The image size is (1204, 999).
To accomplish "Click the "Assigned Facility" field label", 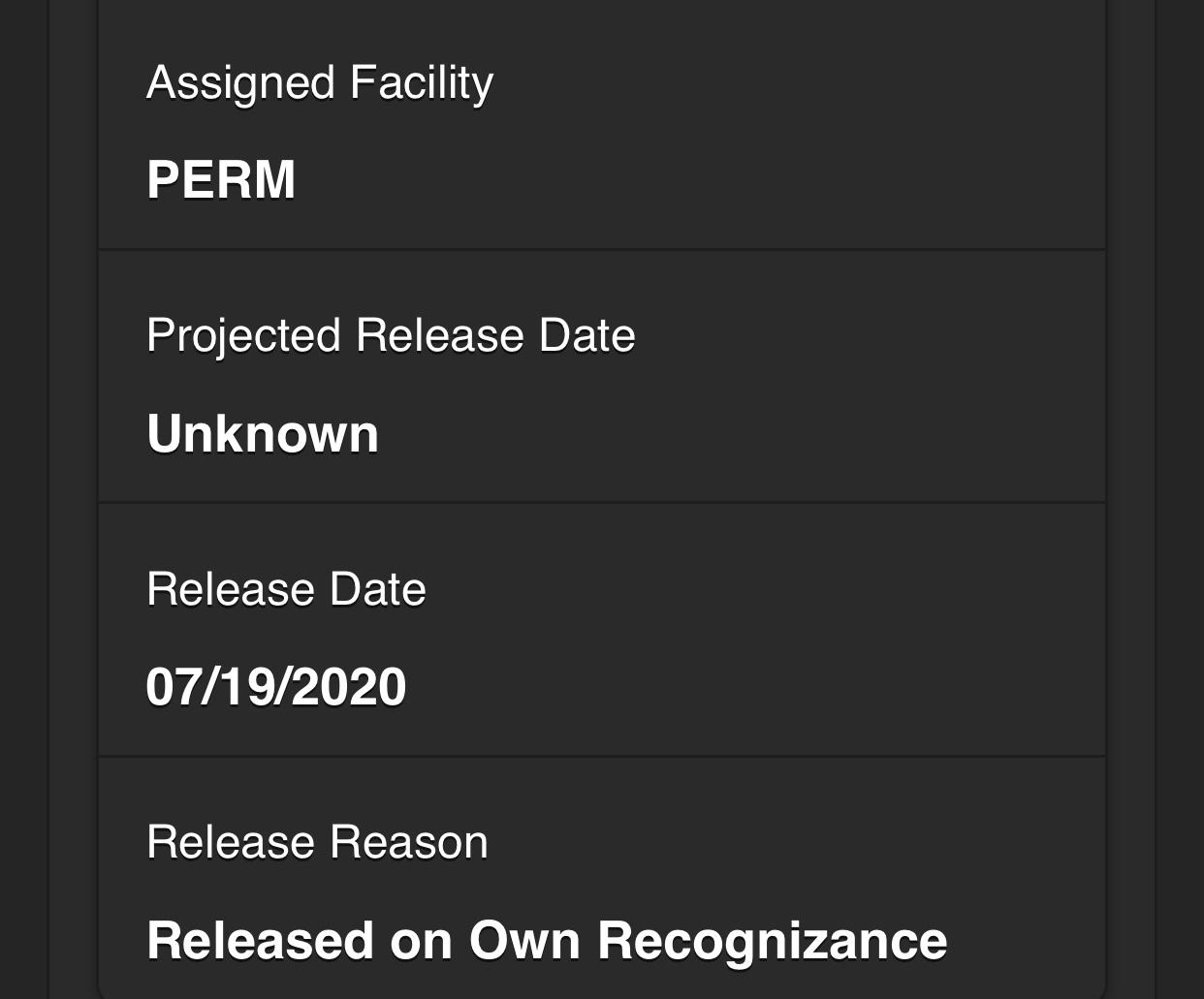I will click(x=319, y=83).
